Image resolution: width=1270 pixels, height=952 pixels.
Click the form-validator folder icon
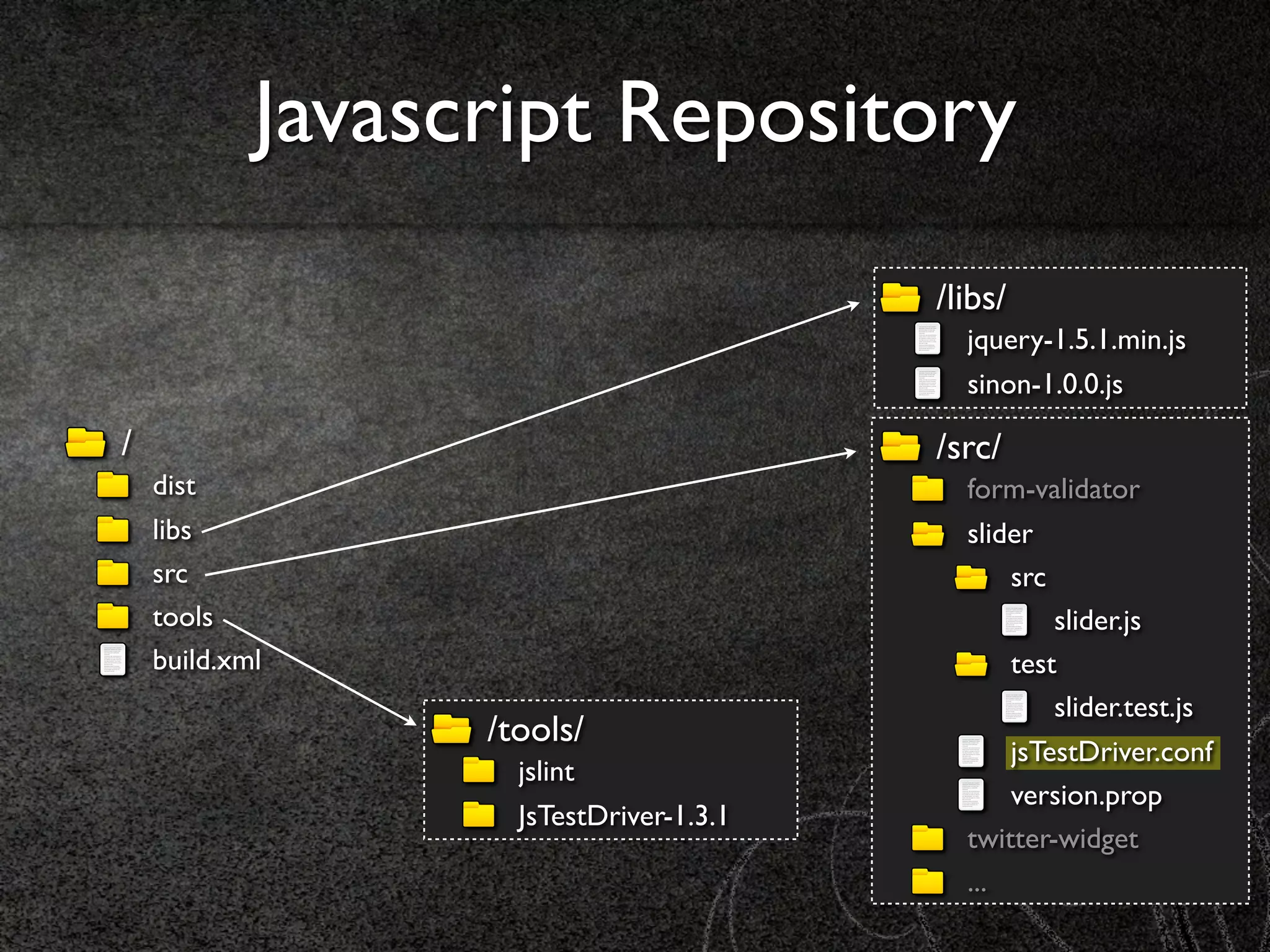point(928,488)
